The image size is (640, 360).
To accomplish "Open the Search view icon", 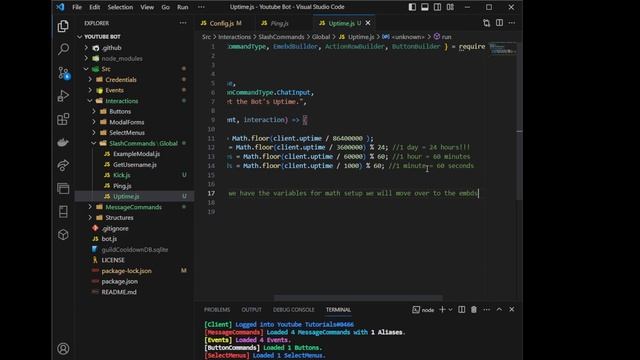I will pos(63,49).
